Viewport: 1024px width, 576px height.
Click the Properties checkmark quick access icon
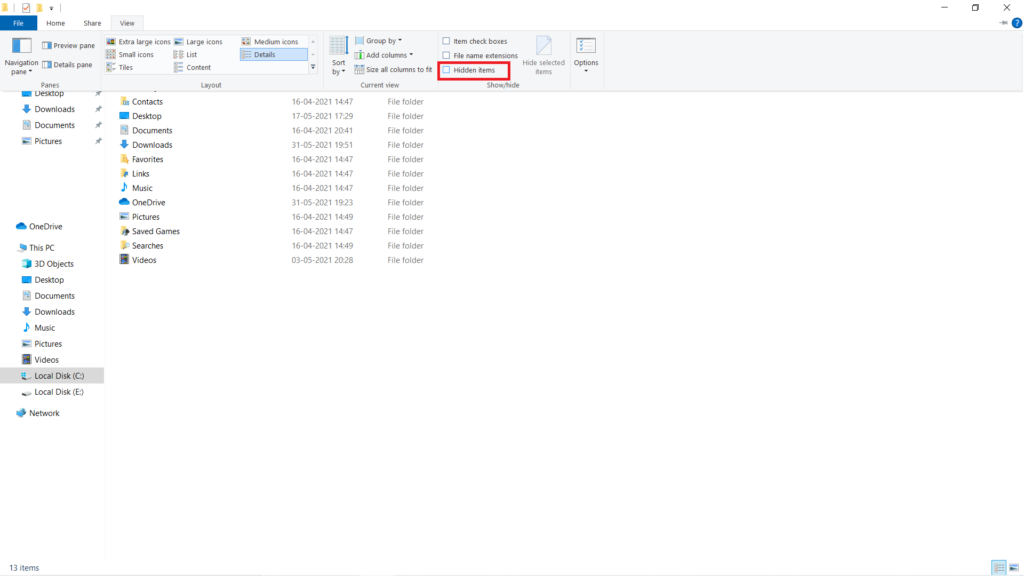[25, 8]
